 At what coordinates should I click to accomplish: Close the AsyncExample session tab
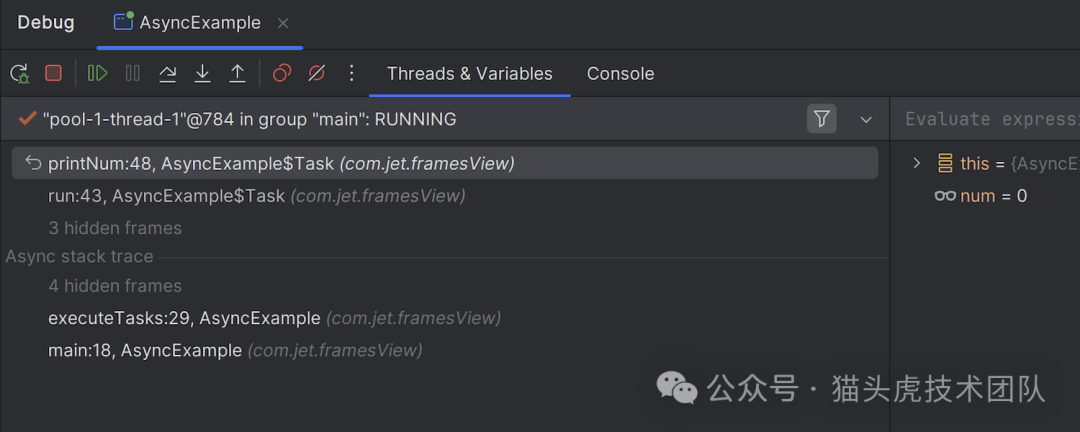click(x=283, y=23)
